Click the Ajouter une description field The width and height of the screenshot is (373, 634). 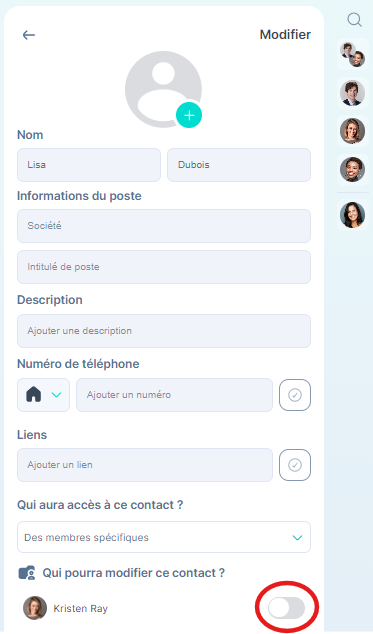click(164, 331)
